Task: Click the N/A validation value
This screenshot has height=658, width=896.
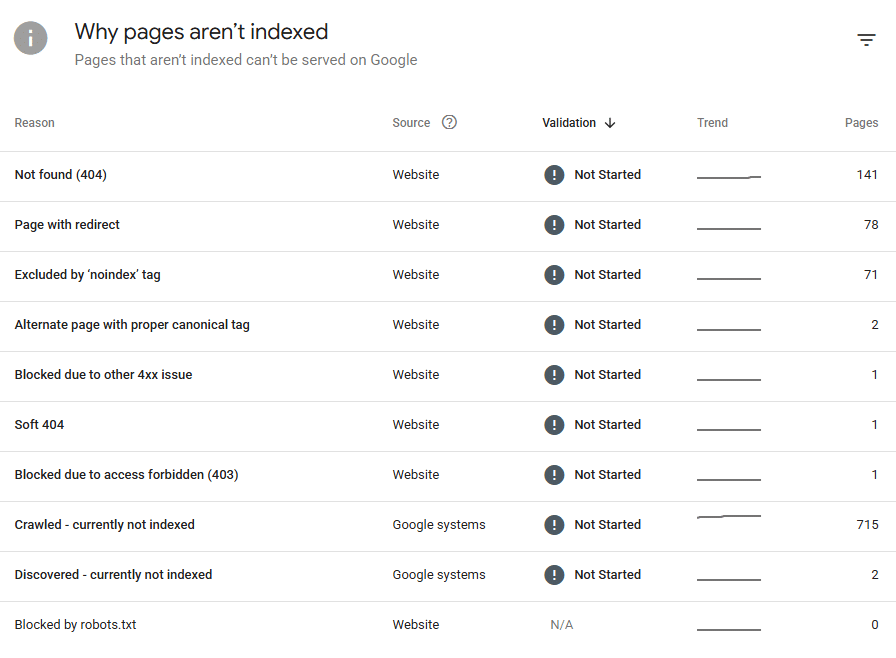Action: coord(562,625)
